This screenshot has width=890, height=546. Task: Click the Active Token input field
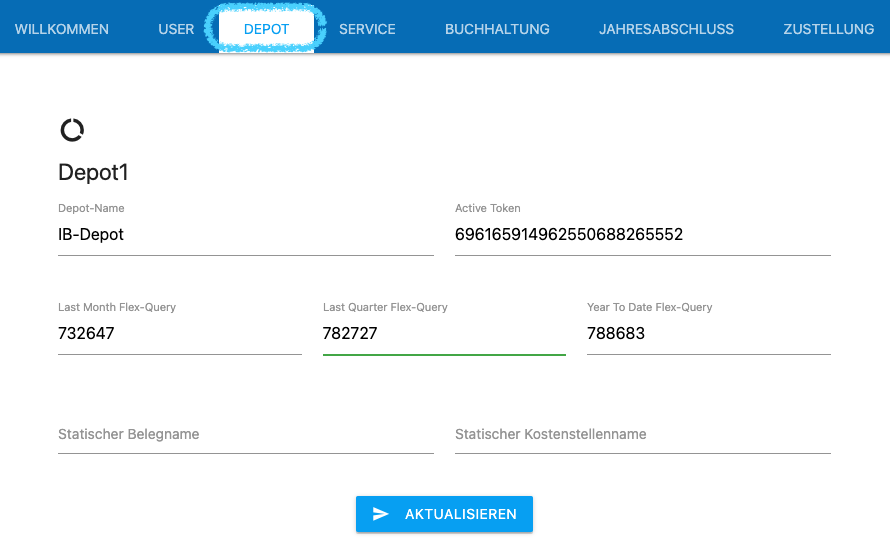click(643, 234)
